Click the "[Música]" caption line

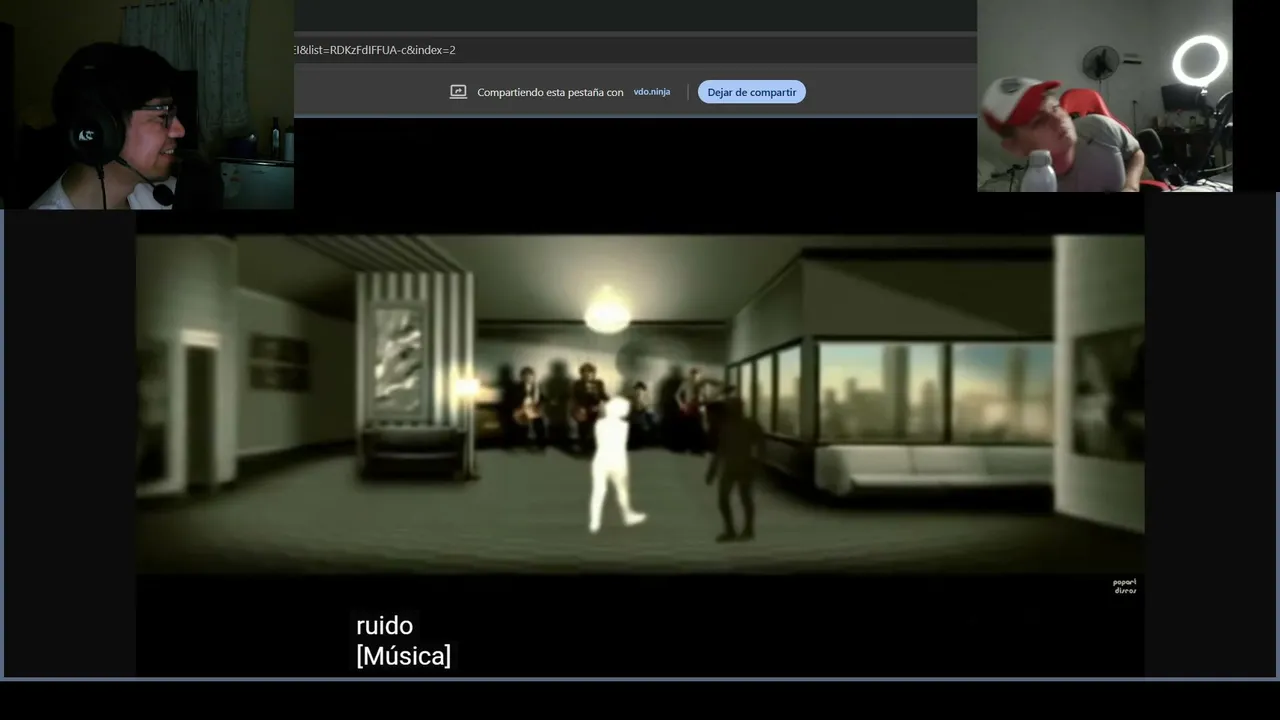[404, 656]
